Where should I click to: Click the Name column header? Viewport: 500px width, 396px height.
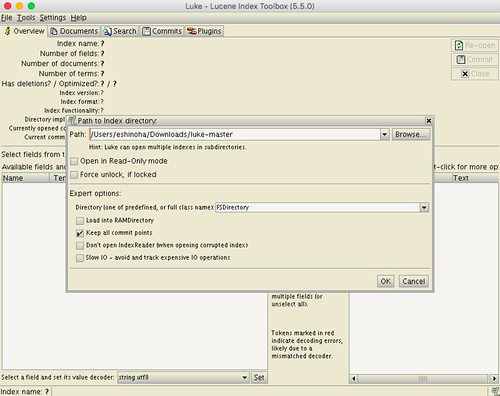tap(26, 178)
